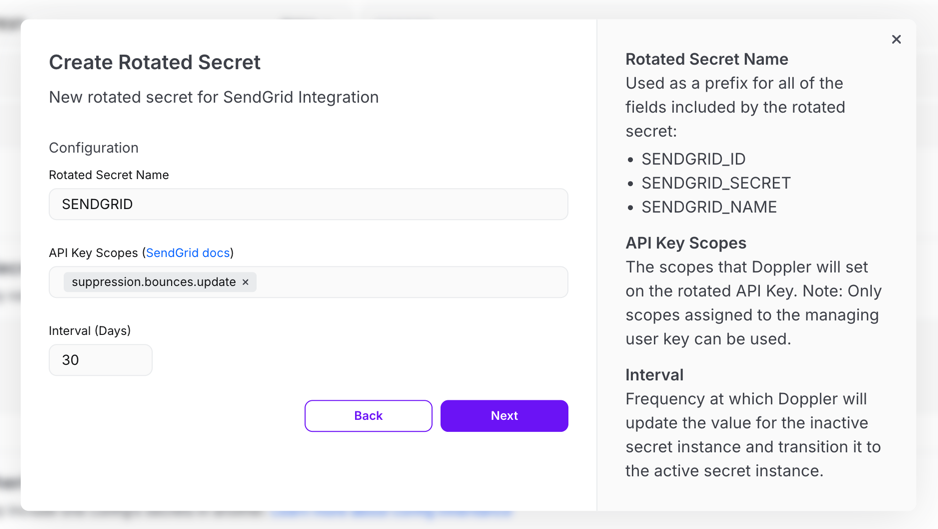The image size is (938, 529).
Task: Proceed with the Next button
Action: pyautogui.click(x=504, y=416)
